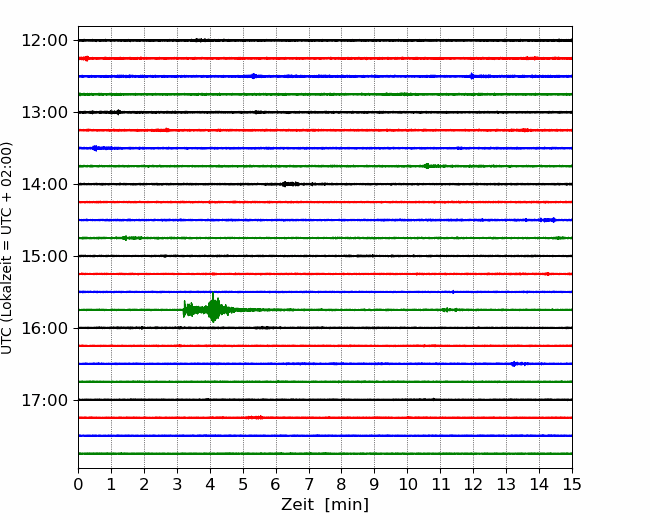650x520 pixels.
Task: Click the 16:00 time axis label
Action: pos(44,328)
